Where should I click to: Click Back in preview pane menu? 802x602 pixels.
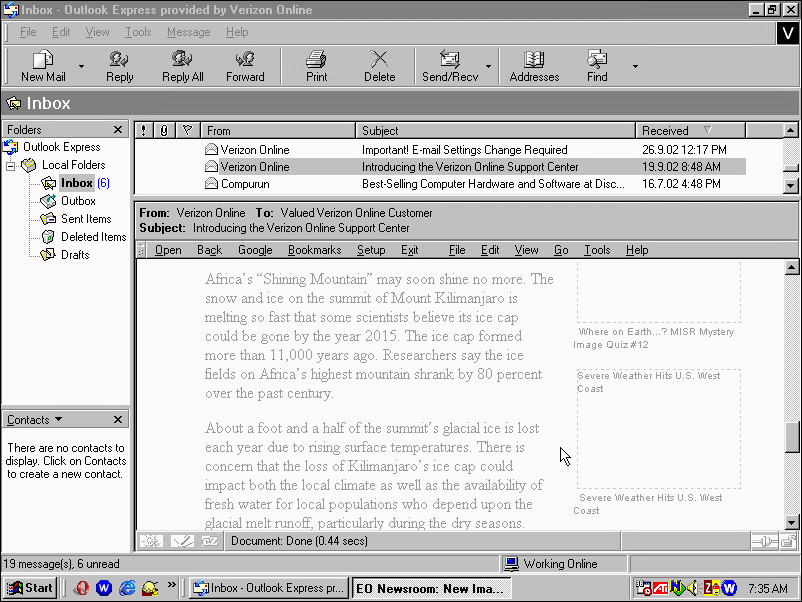tap(209, 250)
